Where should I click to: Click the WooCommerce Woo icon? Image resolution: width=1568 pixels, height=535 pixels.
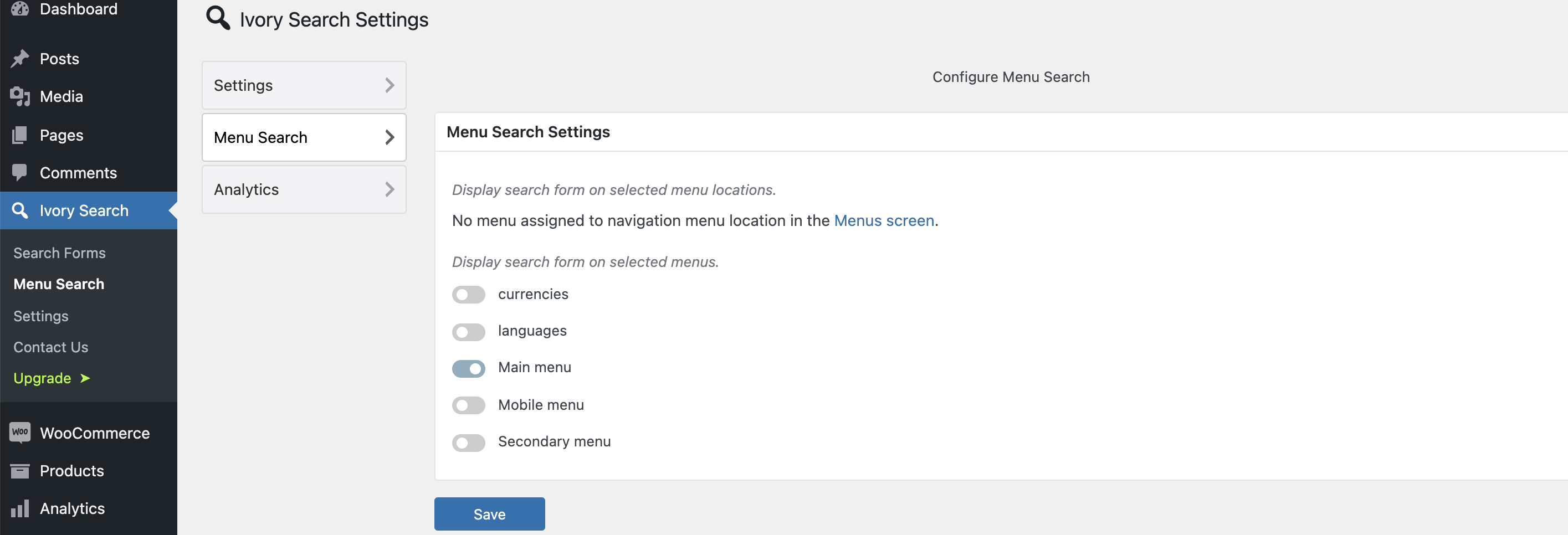coord(20,433)
